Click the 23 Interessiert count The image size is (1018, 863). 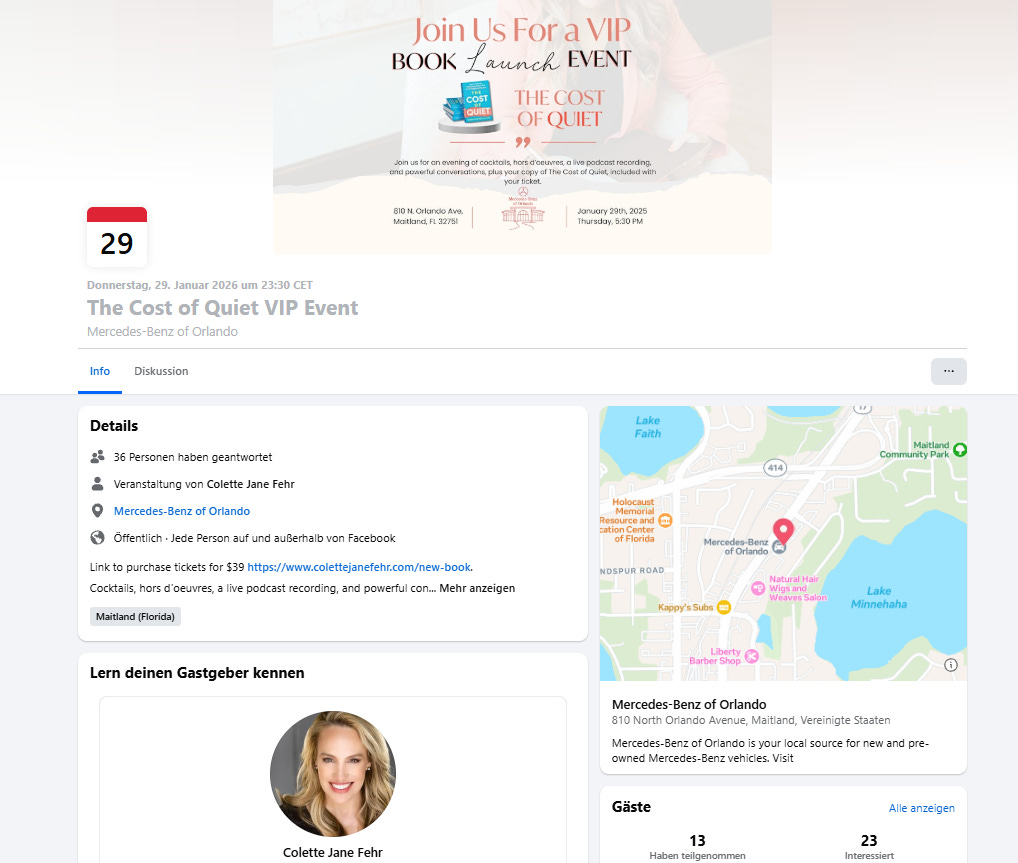[x=869, y=847]
